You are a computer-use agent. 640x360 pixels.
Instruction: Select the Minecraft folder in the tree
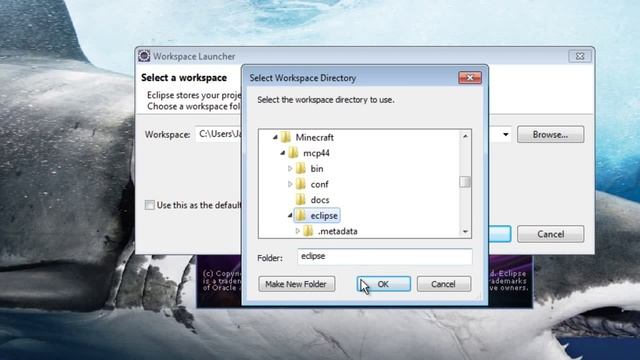click(x=314, y=138)
